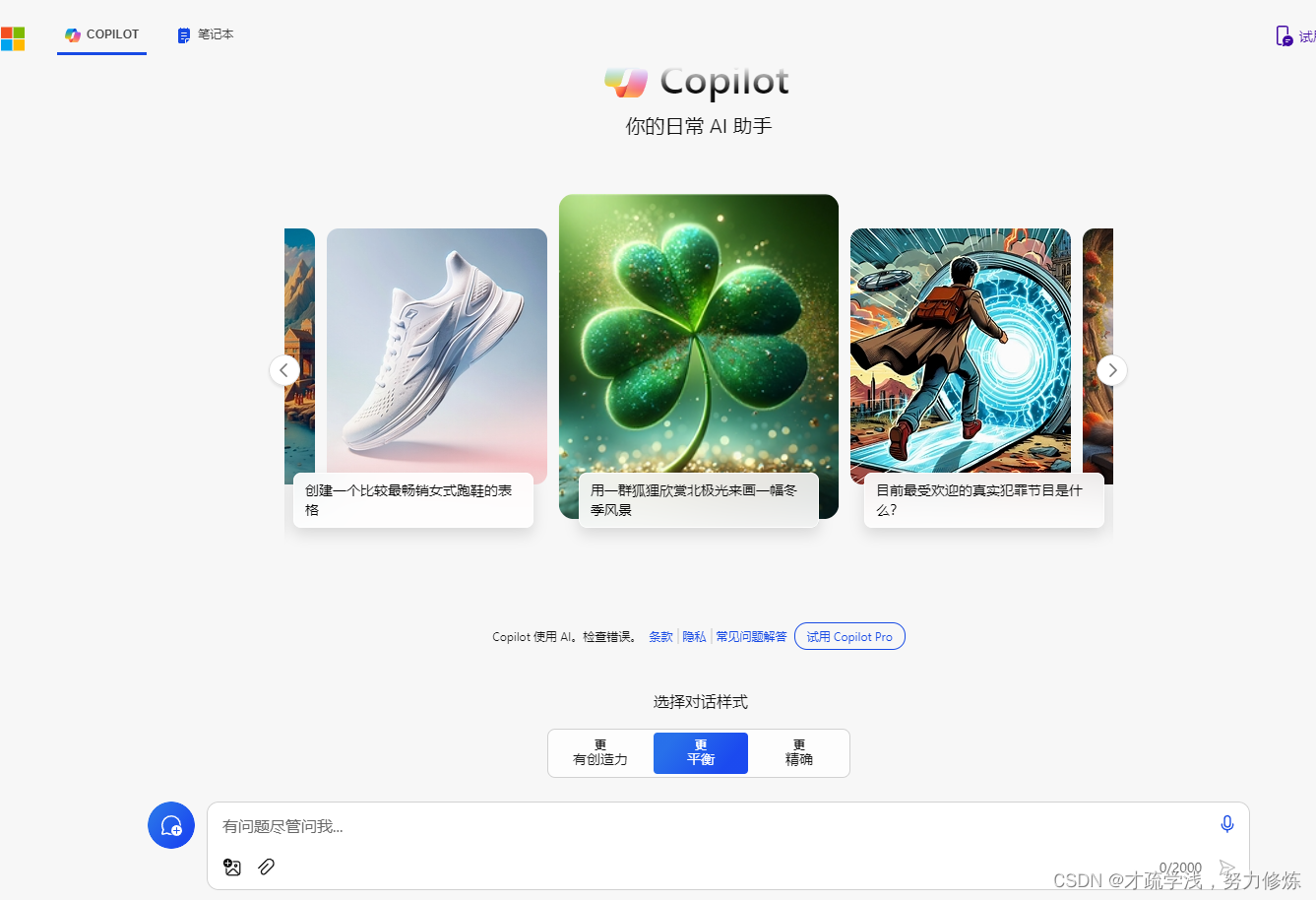
Task: Attach a file with paperclip icon
Action: [x=266, y=867]
